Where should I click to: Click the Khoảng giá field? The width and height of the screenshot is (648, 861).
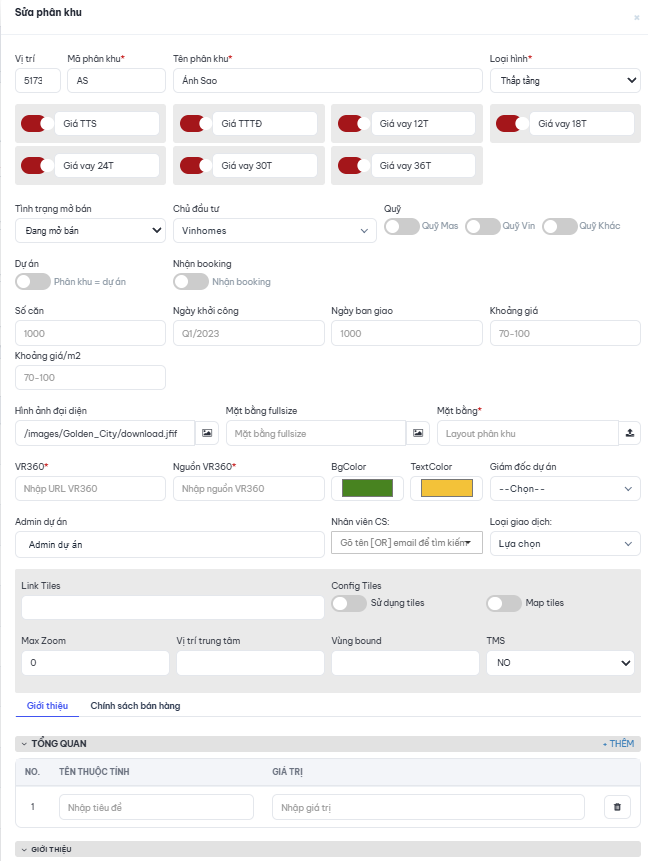click(x=565, y=333)
